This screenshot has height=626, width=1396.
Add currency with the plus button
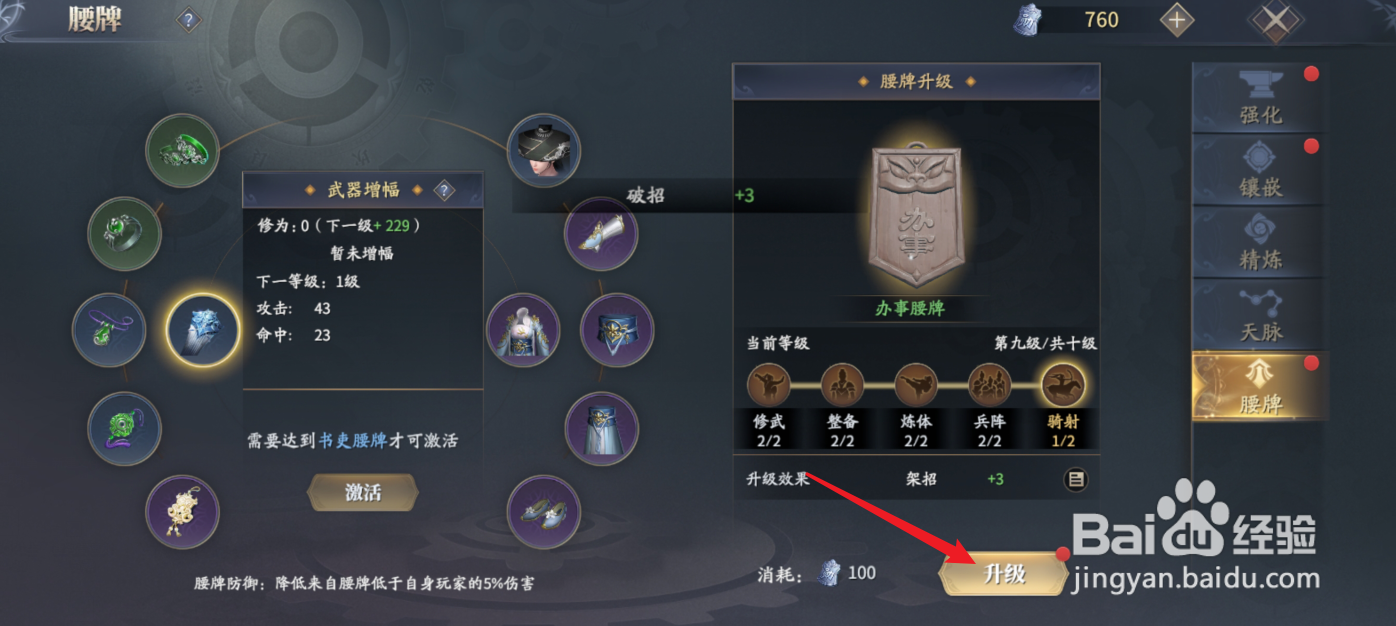click(x=1177, y=19)
